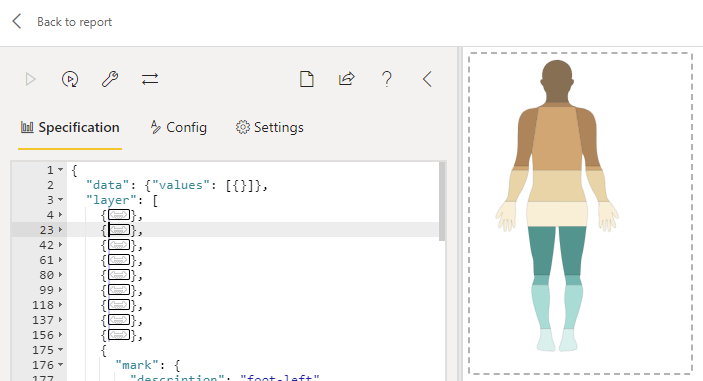
Task: Click the export share icon
Action: pyautogui.click(x=347, y=79)
